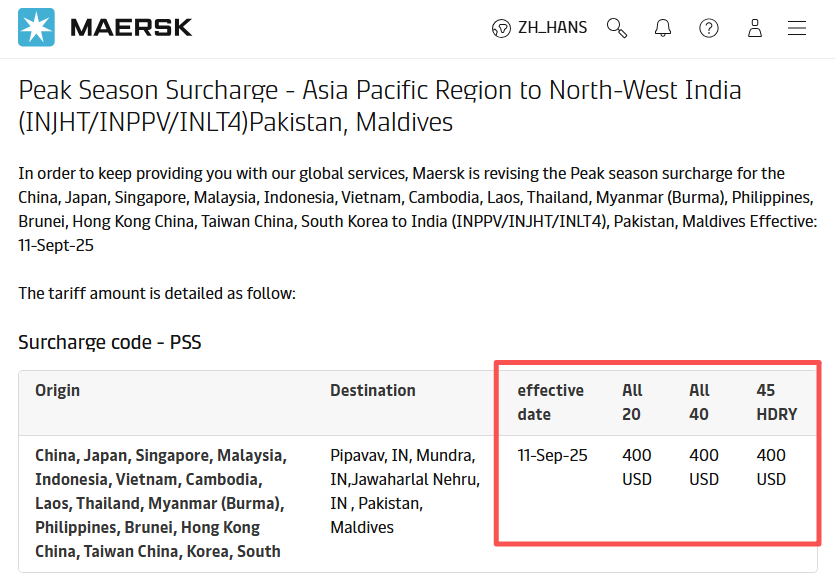Open the help question mark icon
Viewport: 835px width, 585px height.
(709, 28)
